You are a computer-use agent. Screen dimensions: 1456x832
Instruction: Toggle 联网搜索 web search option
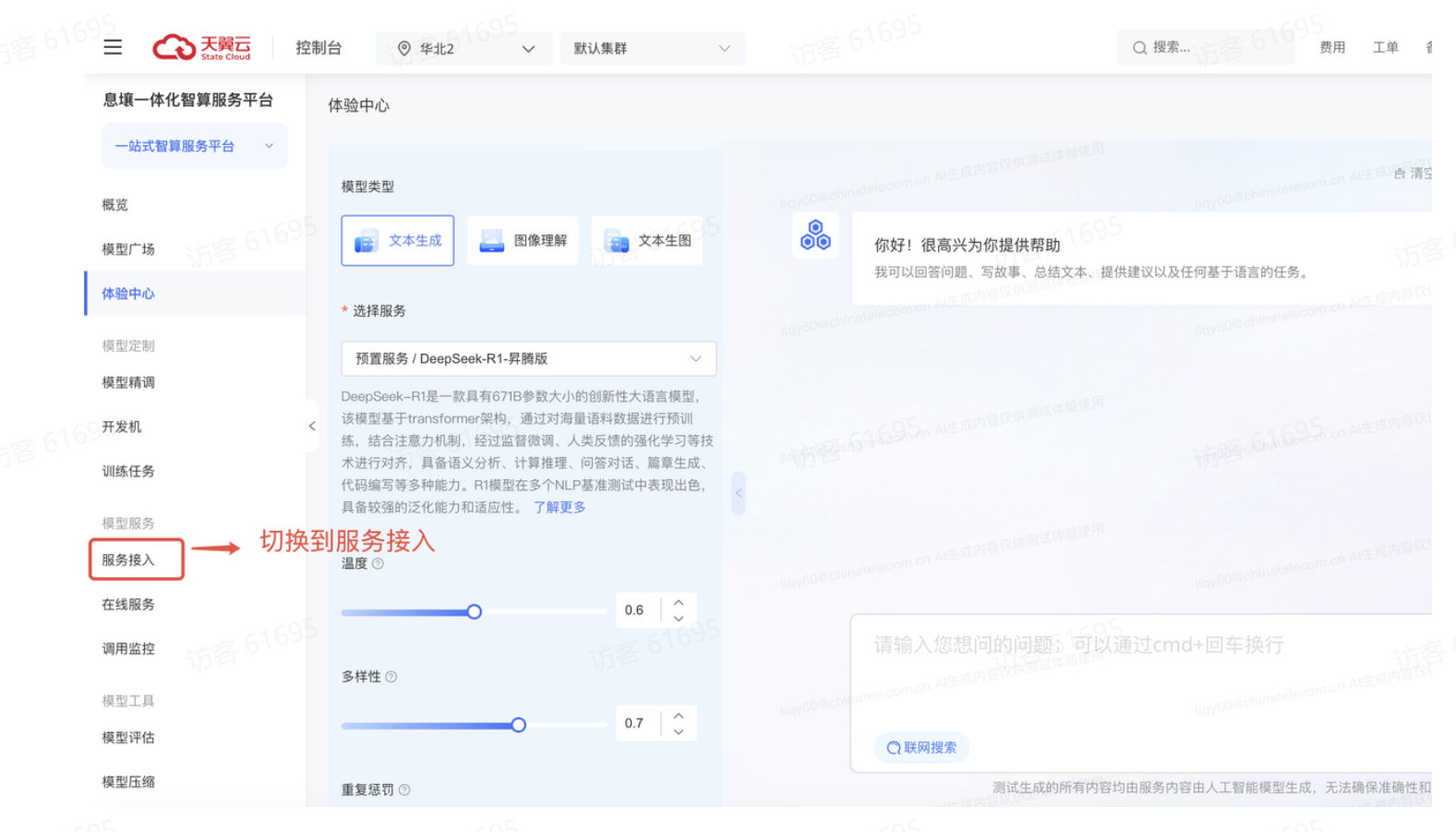point(921,747)
